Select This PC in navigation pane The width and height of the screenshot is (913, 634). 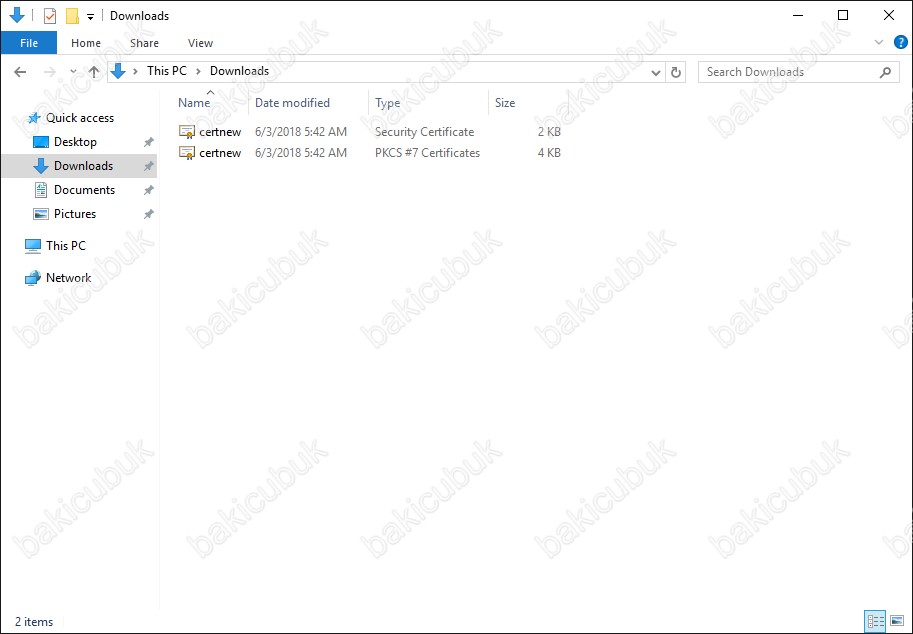coord(66,246)
